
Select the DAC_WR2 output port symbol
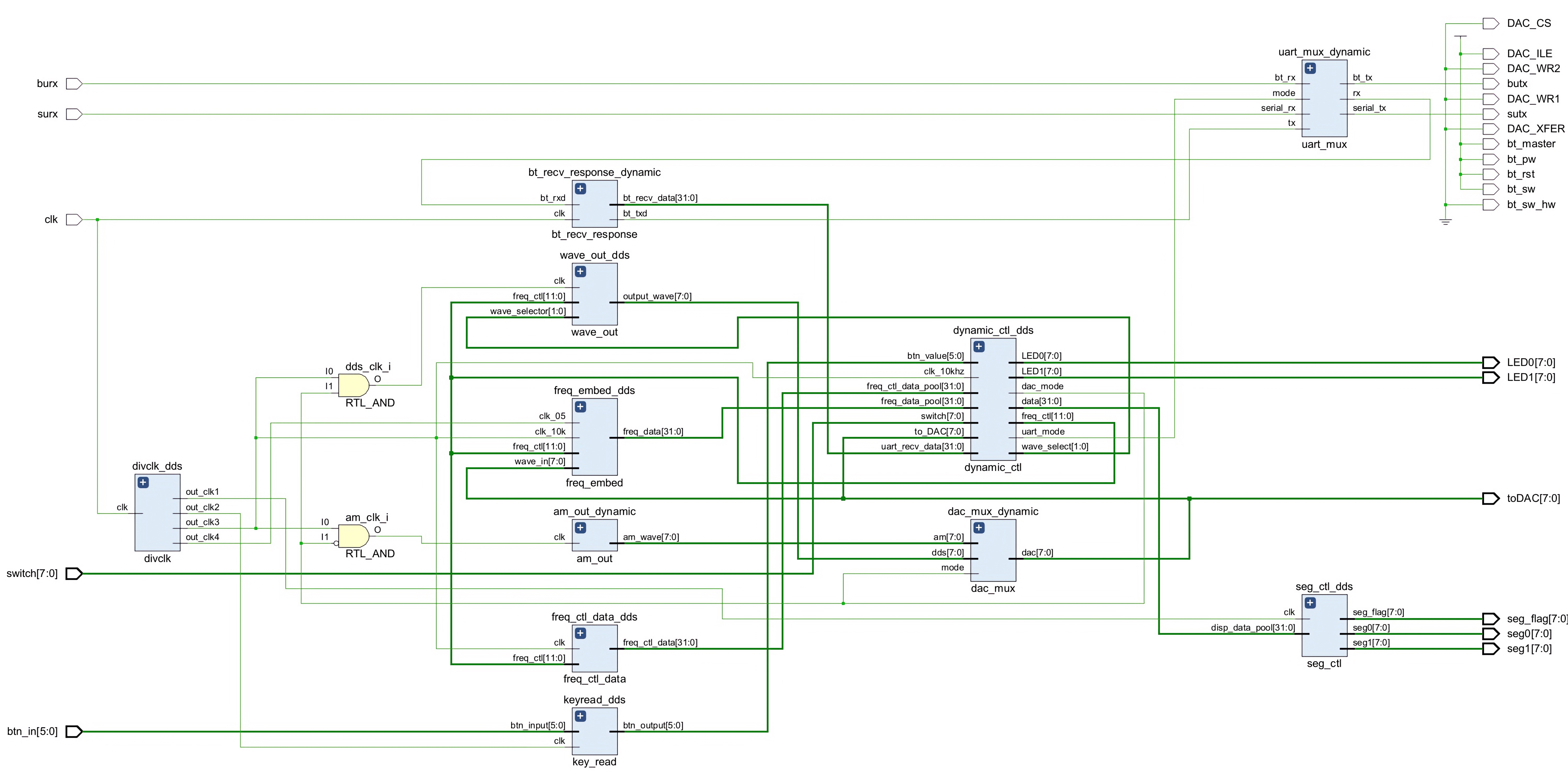(1490, 69)
